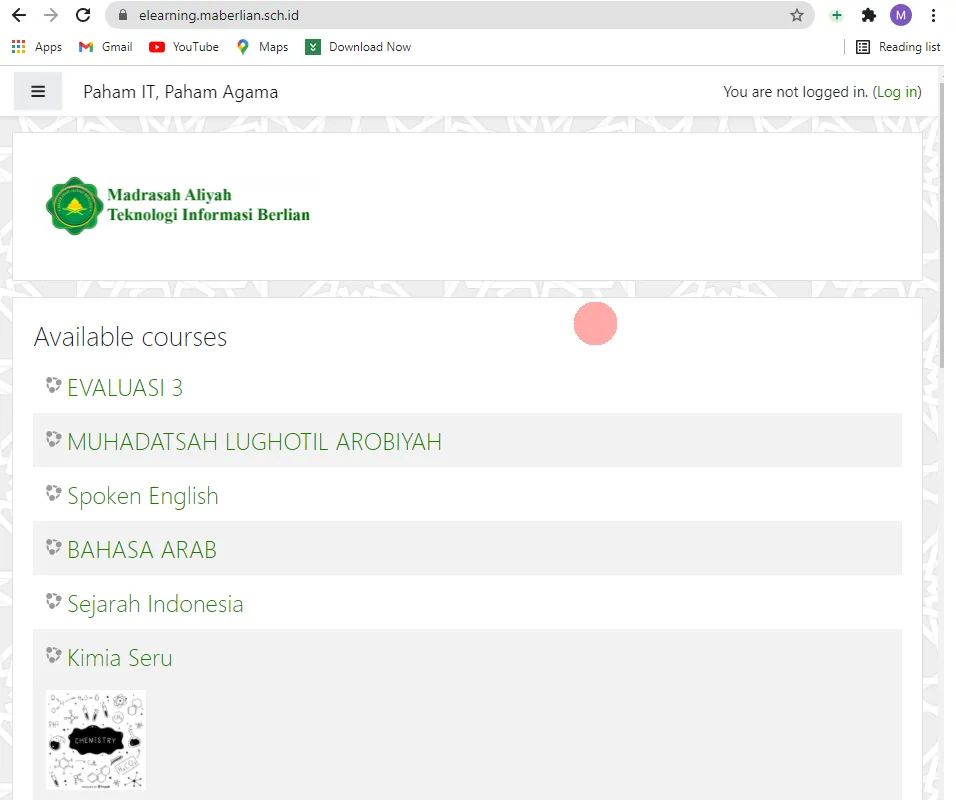The width and height of the screenshot is (956, 800).
Task: Open MUHADATSAH LUGHOTIL AROBIYAH course
Action: [254, 442]
